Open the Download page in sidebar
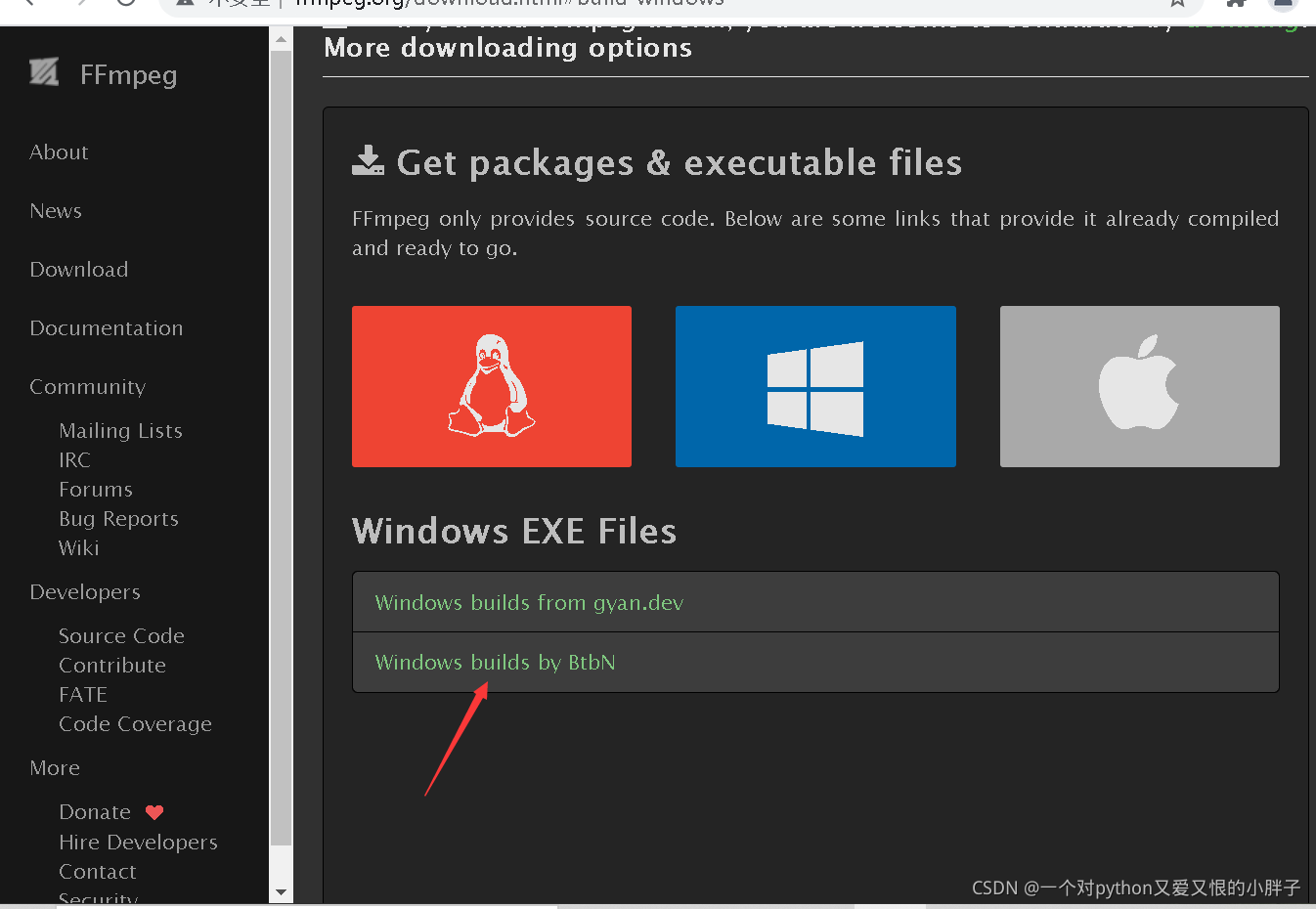Image resolution: width=1316 pixels, height=909 pixels. point(79,270)
